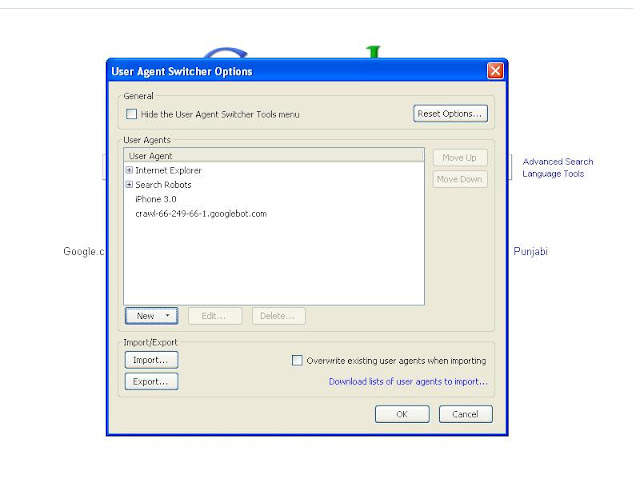Click the Punjabi language link
The width and height of the screenshot is (640, 487).
(x=530, y=251)
